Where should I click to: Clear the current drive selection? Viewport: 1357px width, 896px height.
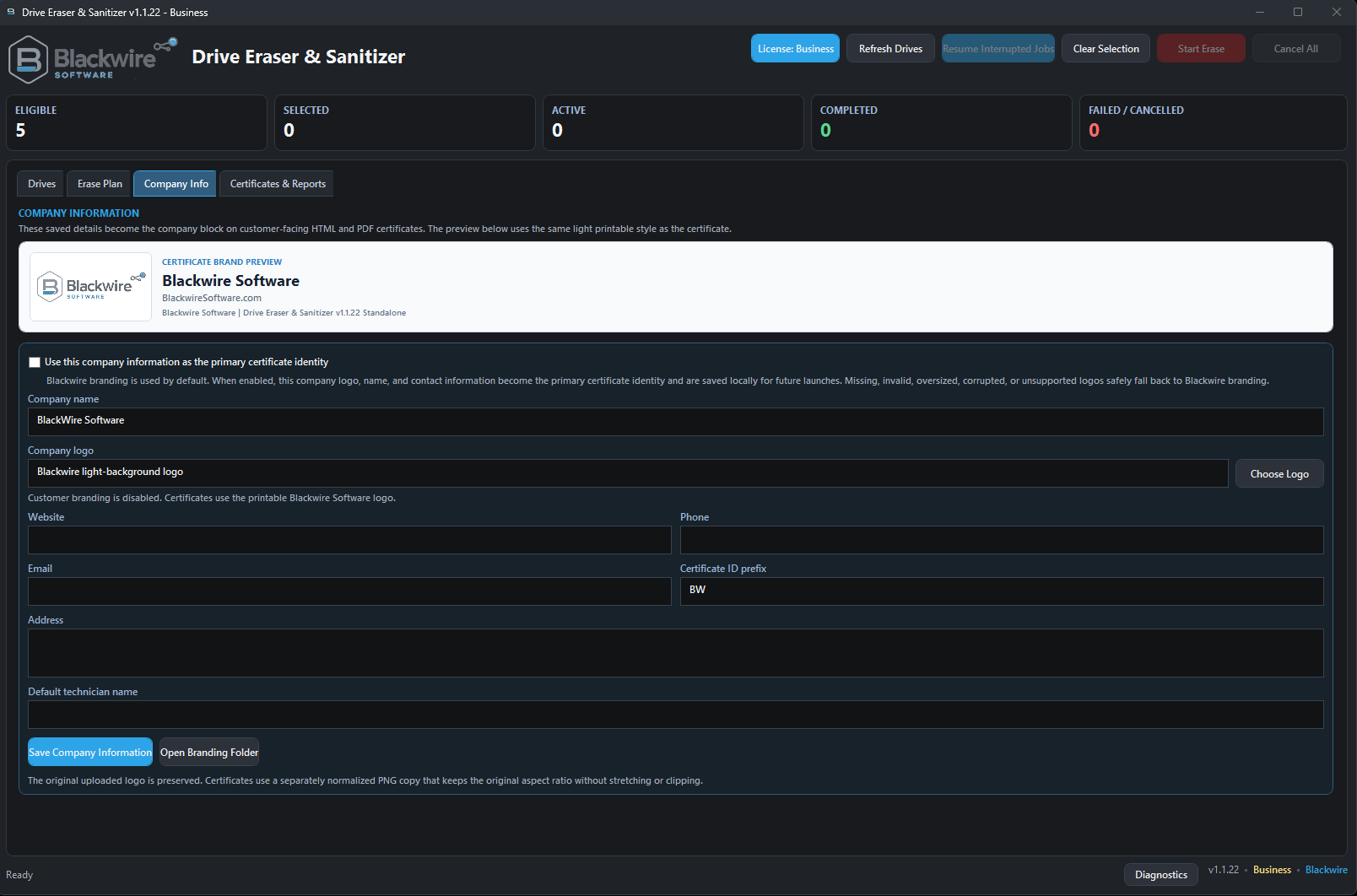click(1106, 49)
